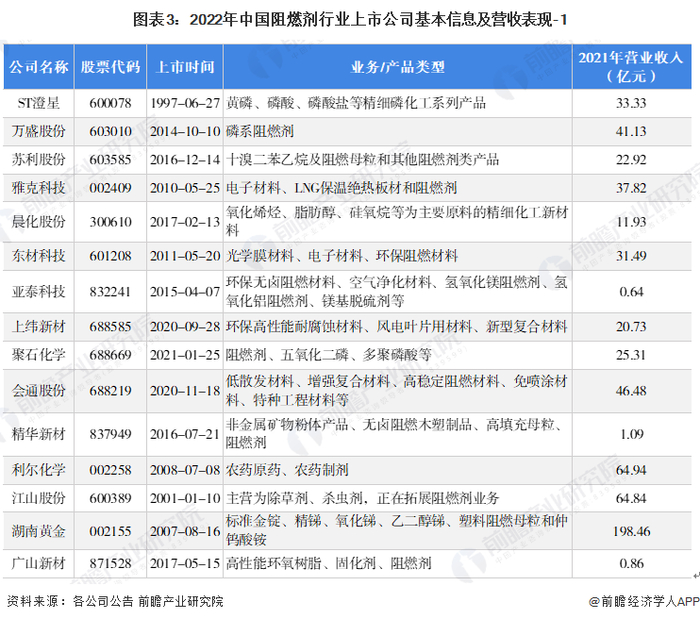
Task: Select revenue value 20.73
Action: click(631, 327)
